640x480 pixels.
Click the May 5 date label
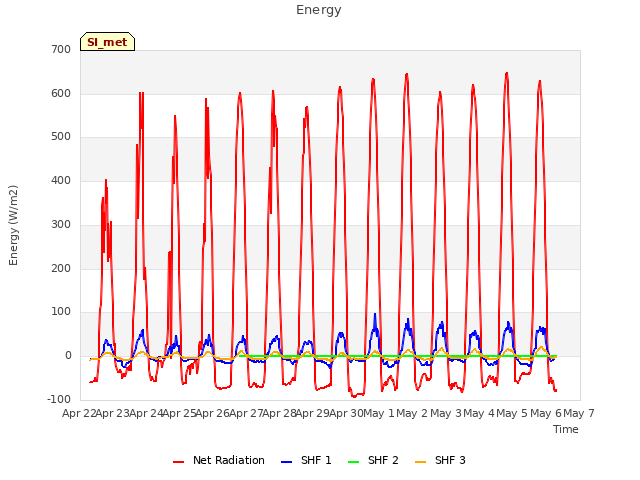coord(512,413)
